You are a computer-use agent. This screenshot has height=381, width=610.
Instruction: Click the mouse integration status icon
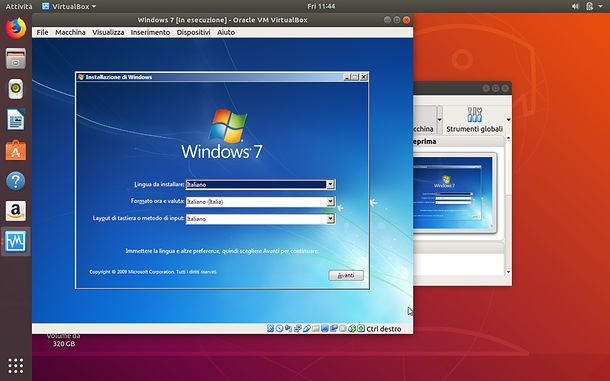[x=352, y=328]
